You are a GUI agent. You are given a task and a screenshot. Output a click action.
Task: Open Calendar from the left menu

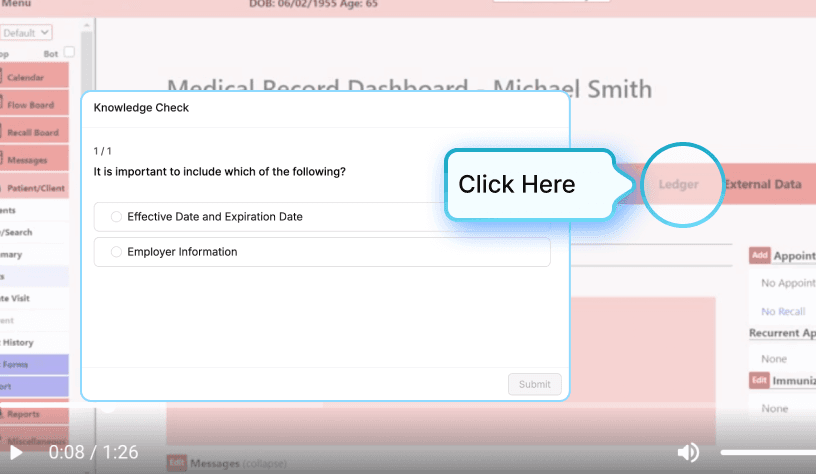point(34,76)
